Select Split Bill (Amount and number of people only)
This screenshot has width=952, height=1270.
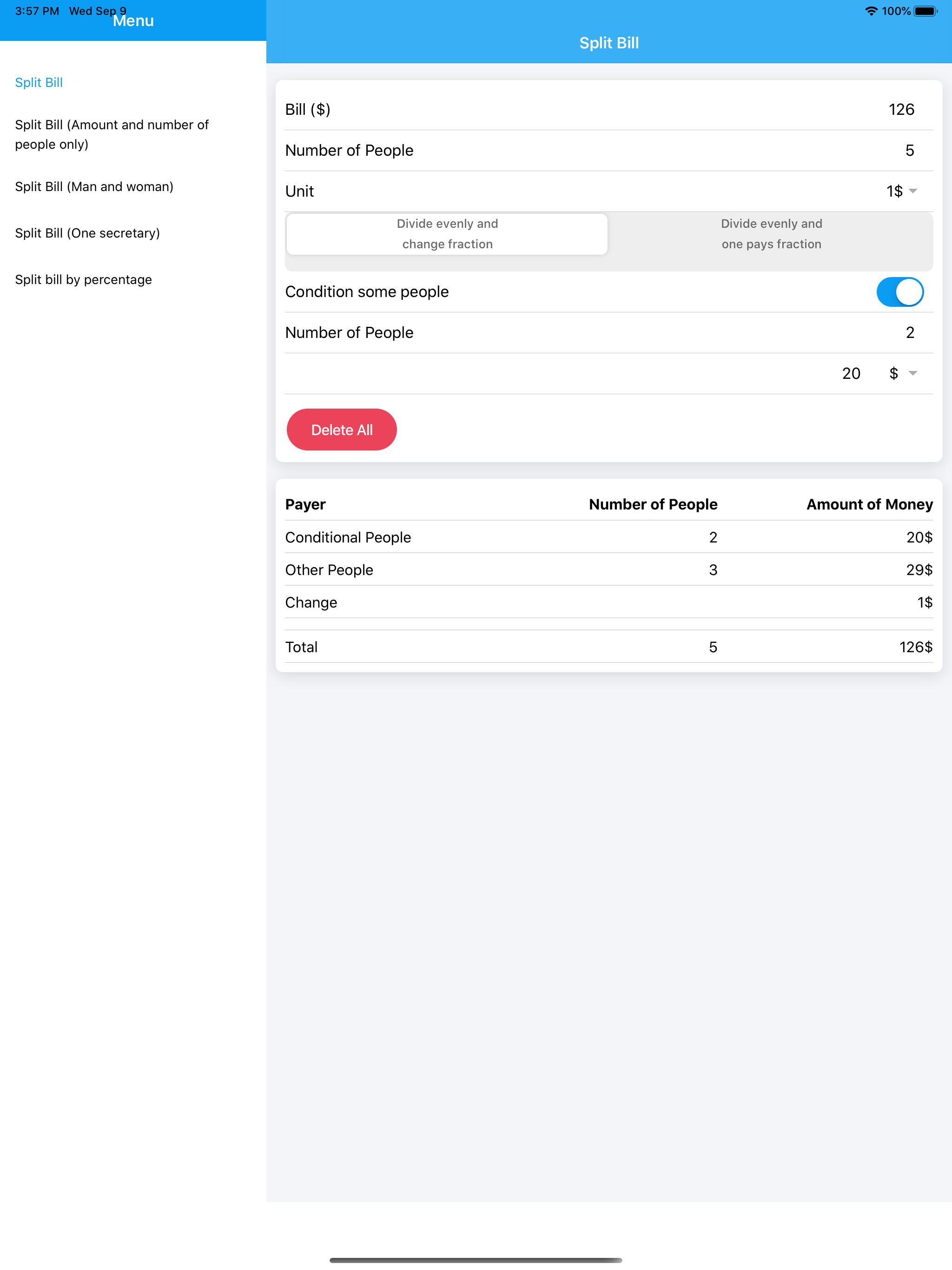click(112, 134)
